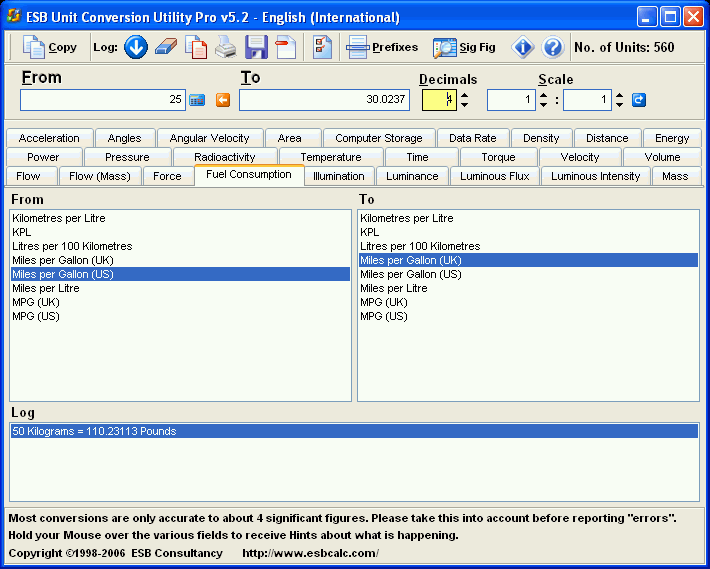Screen dimensions: 710x569
Task: Open the Mass tab
Action: pyautogui.click(x=675, y=176)
